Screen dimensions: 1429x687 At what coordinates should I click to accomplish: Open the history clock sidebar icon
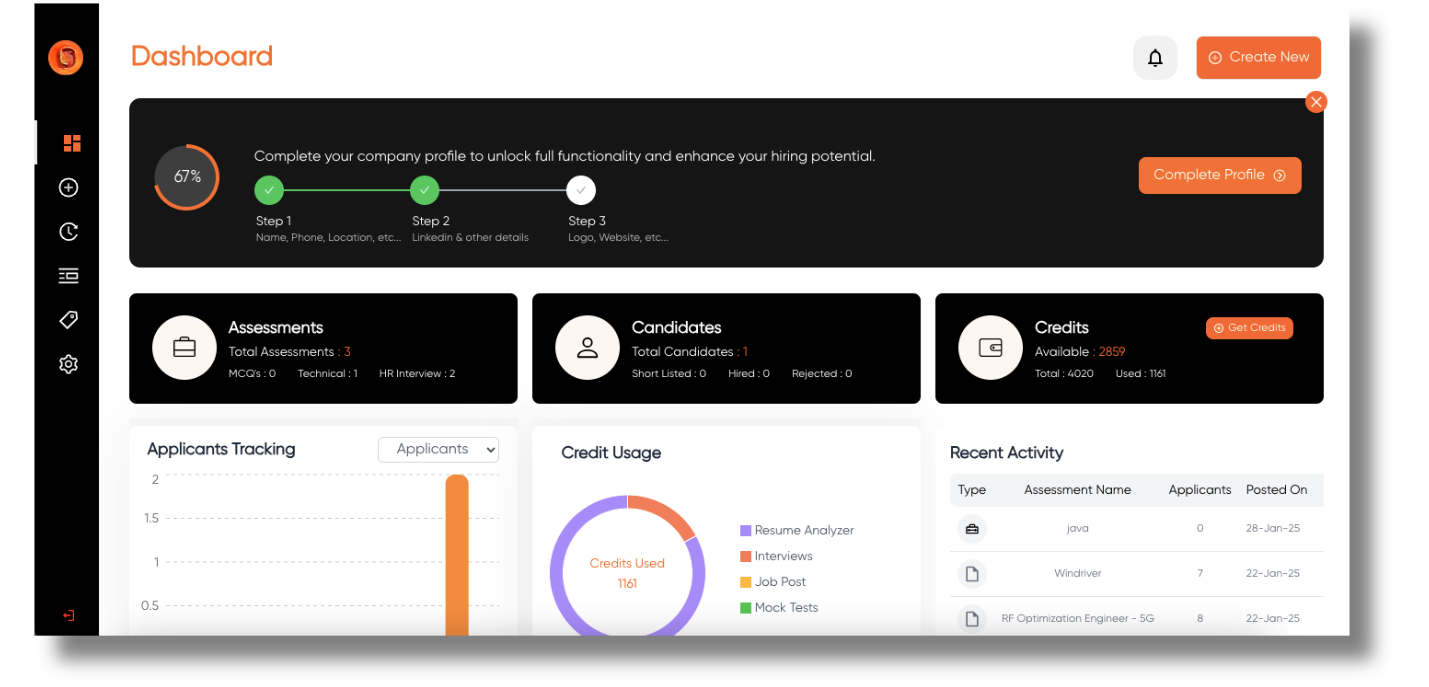(68, 232)
